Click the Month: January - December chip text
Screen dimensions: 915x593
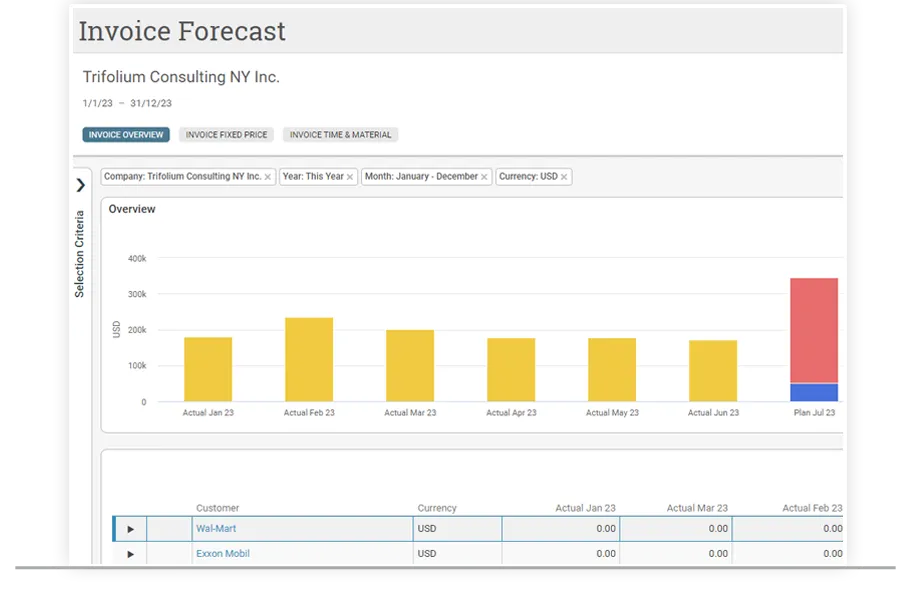[421, 176]
